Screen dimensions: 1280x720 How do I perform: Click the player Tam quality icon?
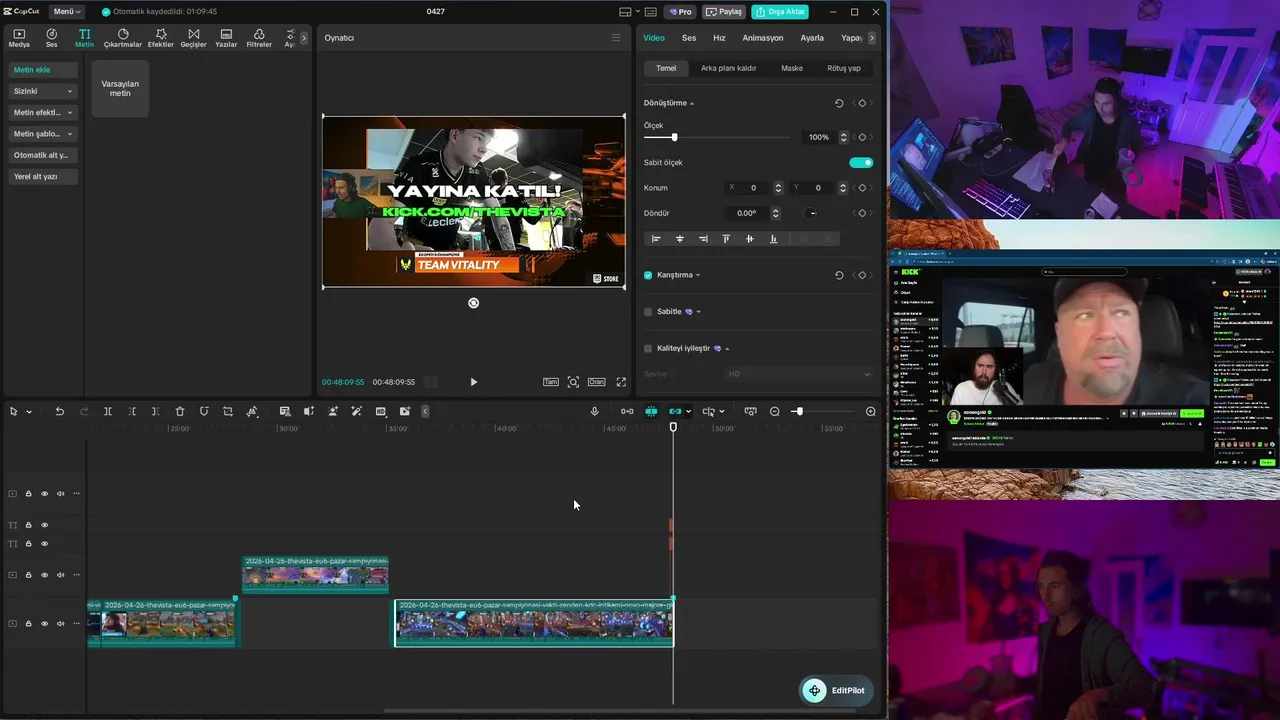point(551,382)
